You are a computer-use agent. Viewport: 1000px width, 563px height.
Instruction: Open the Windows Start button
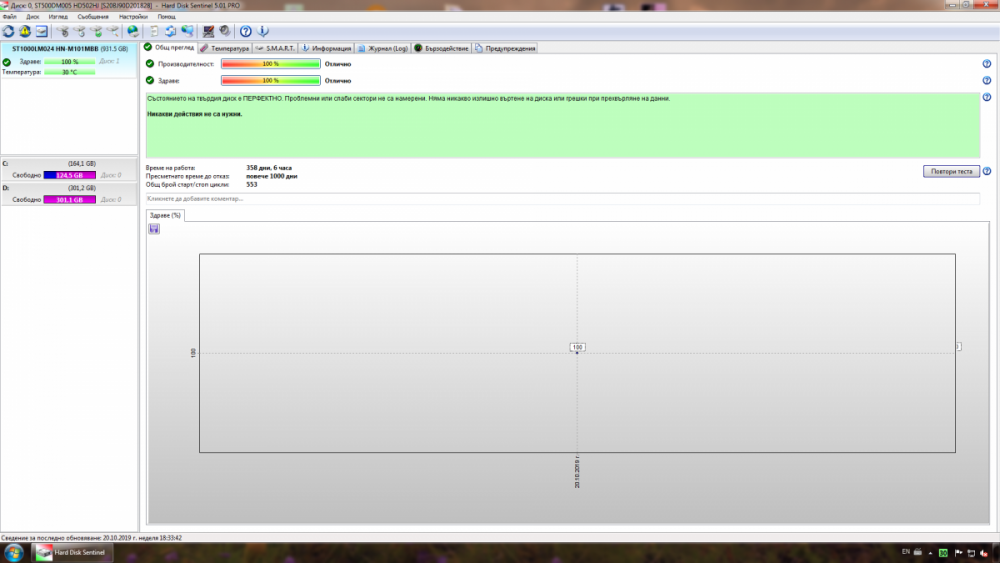tap(12, 553)
